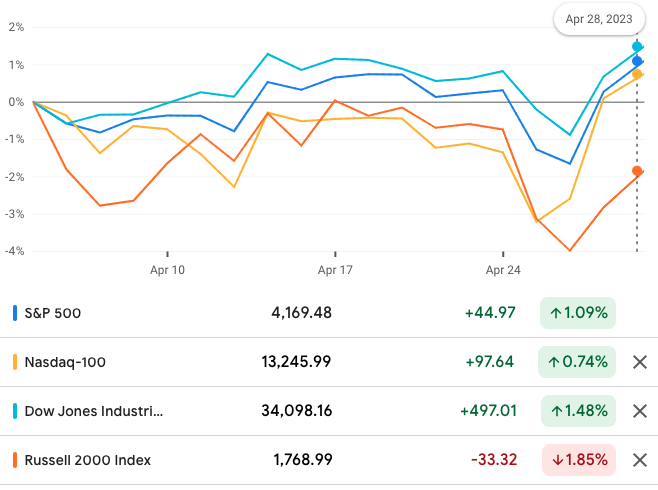Click the Nasdaq-100 yellow color marker
The height and width of the screenshot is (490, 658).
pos(15,362)
